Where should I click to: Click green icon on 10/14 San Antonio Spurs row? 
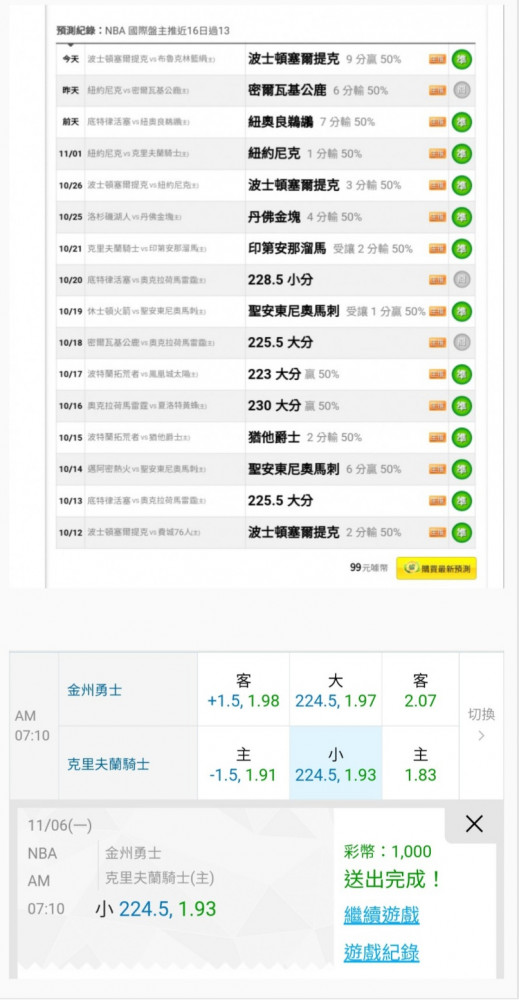tap(462, 469)
